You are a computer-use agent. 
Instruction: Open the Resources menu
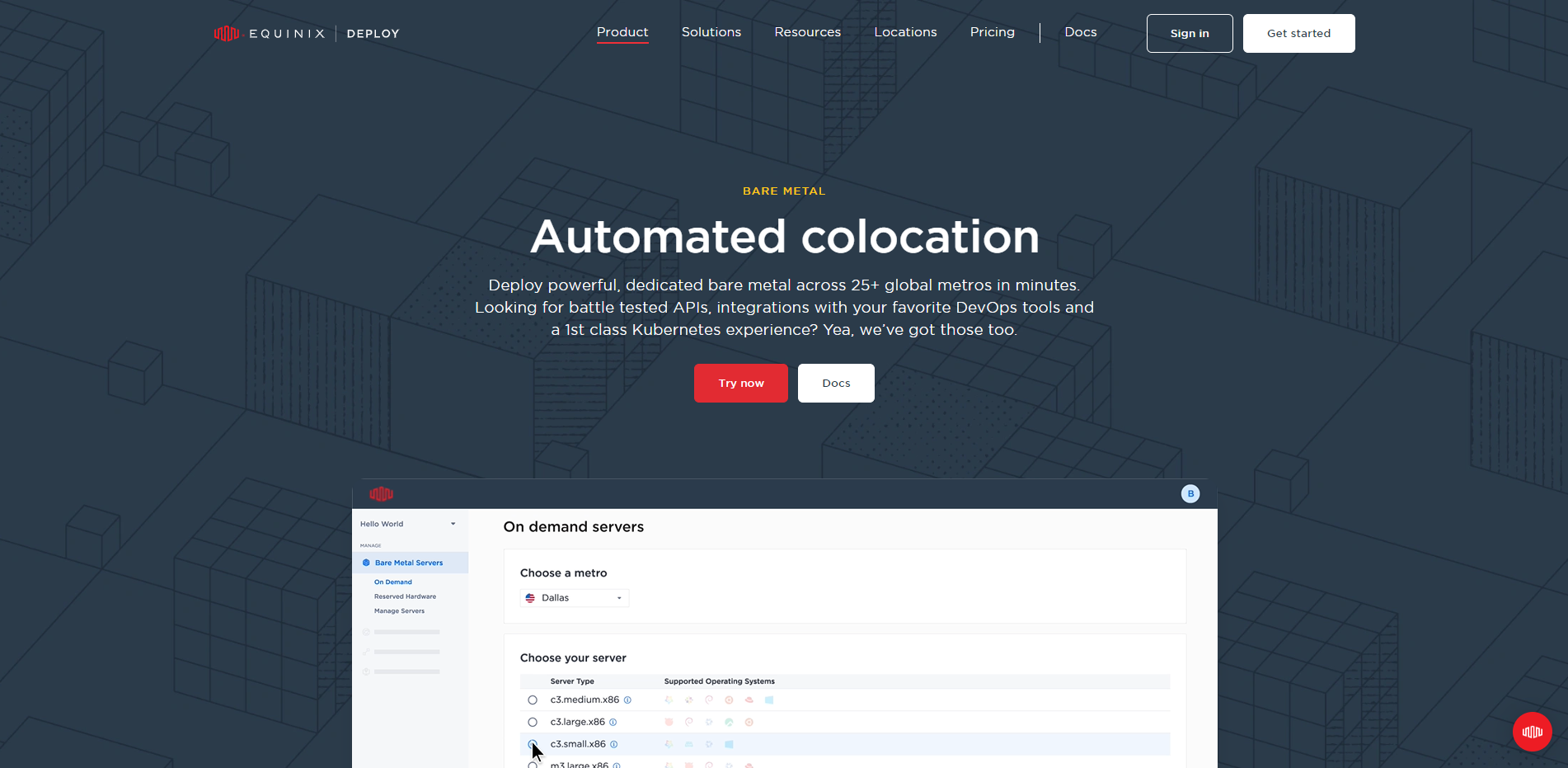[808, 32]
